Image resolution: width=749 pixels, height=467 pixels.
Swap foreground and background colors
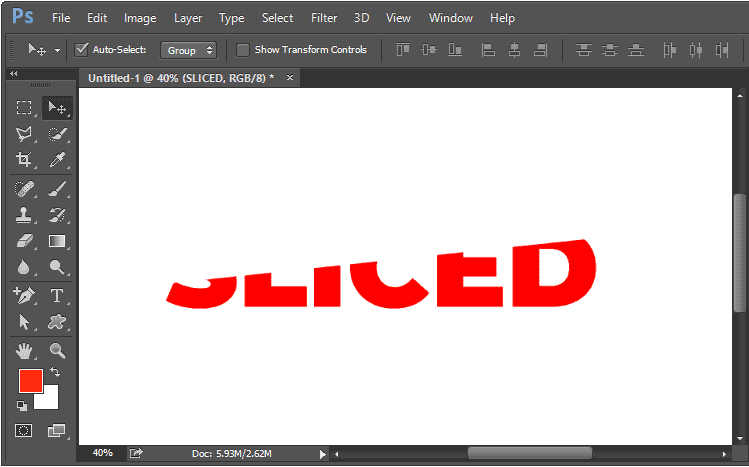pyautogui.click(x=55, y=372)
